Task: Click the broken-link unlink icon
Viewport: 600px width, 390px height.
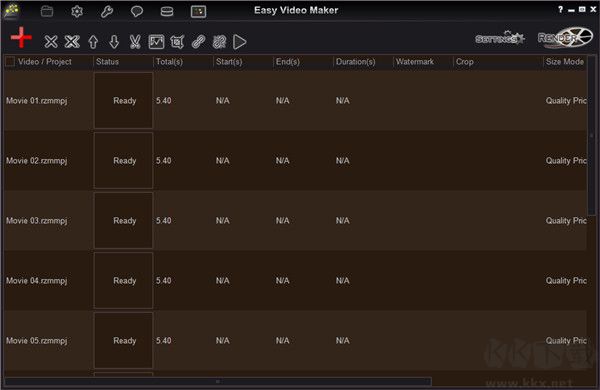Action: tap(219, 42)
